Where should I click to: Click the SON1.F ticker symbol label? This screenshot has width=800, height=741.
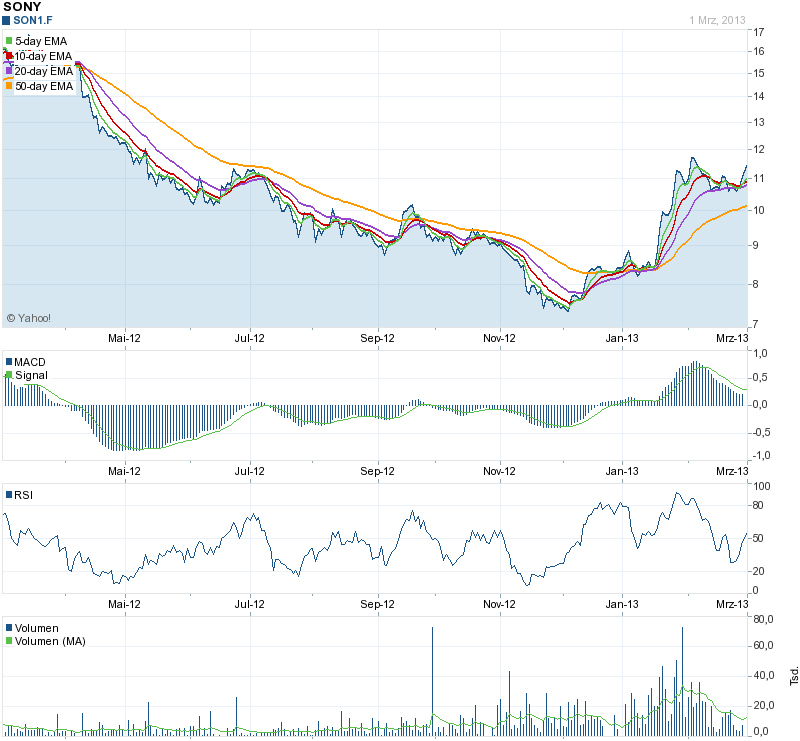(33, 20)
